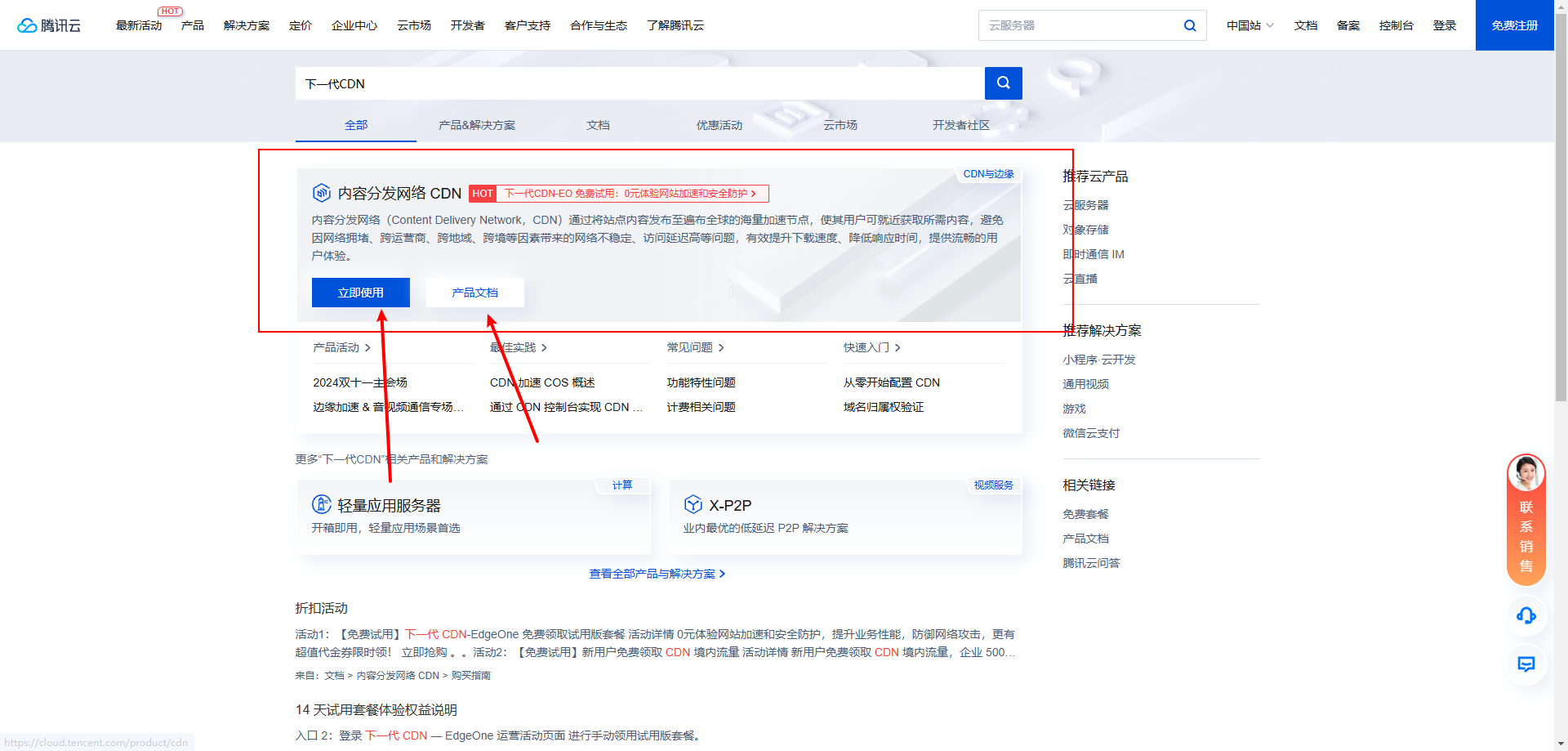Open the feedback chat message icon
The image size is (1568, 751).
1526,664
